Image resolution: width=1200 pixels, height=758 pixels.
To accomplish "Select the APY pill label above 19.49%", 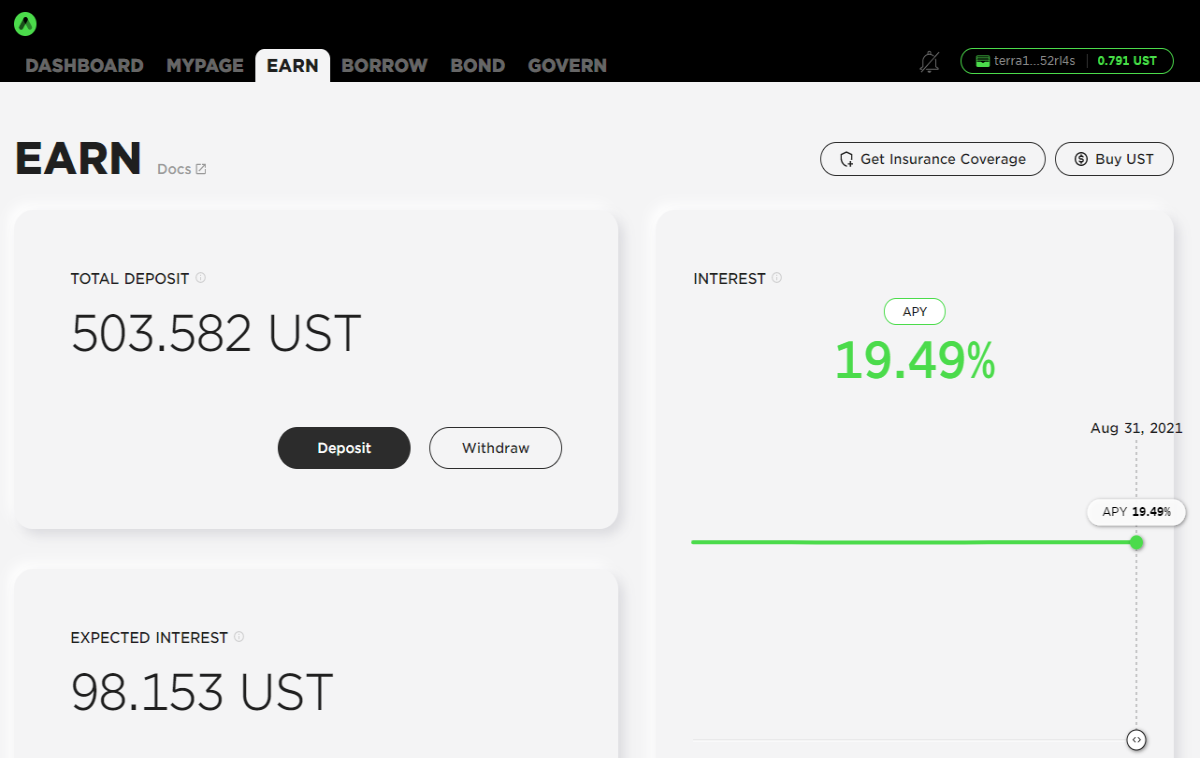I will pyautogui.click(x=915, y=312).
